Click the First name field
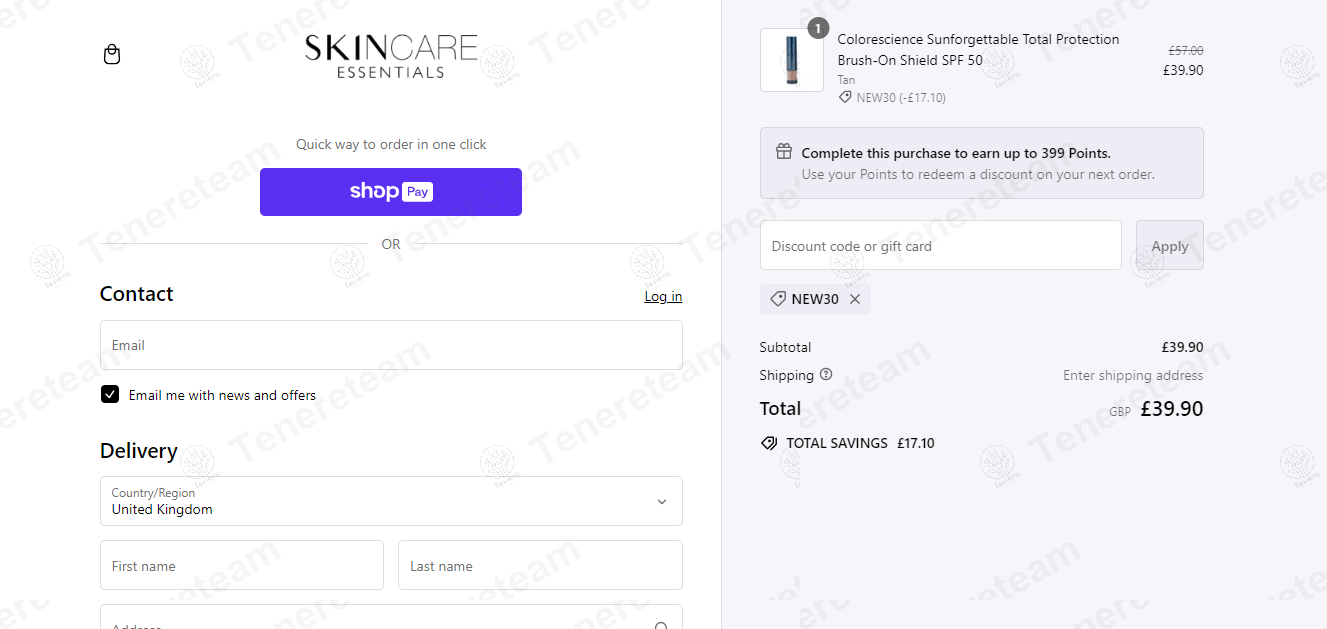 point(242,566)
